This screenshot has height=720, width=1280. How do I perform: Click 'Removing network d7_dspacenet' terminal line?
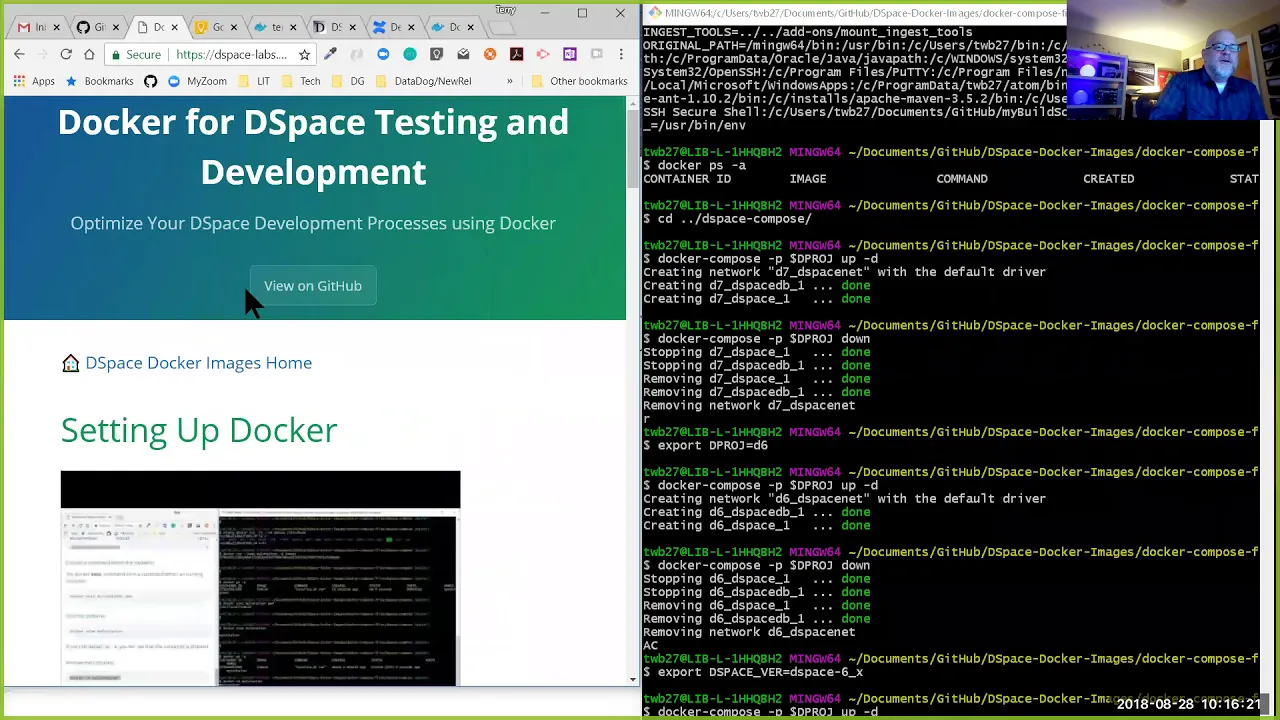(749, 405)
